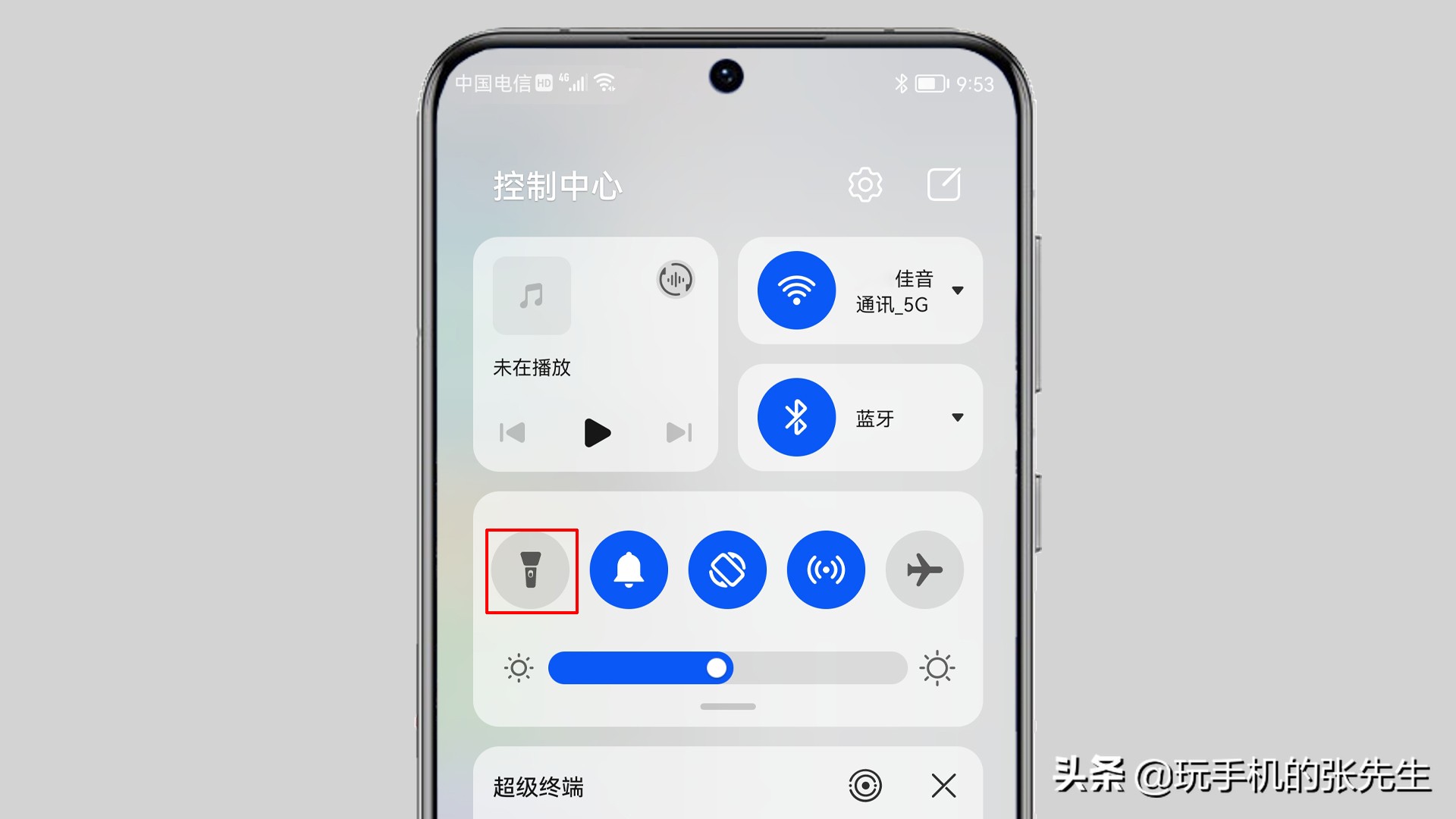Screen dimensions: 1456x819
Task: Toggle the rotation lock icon
Action: (727, 568)
